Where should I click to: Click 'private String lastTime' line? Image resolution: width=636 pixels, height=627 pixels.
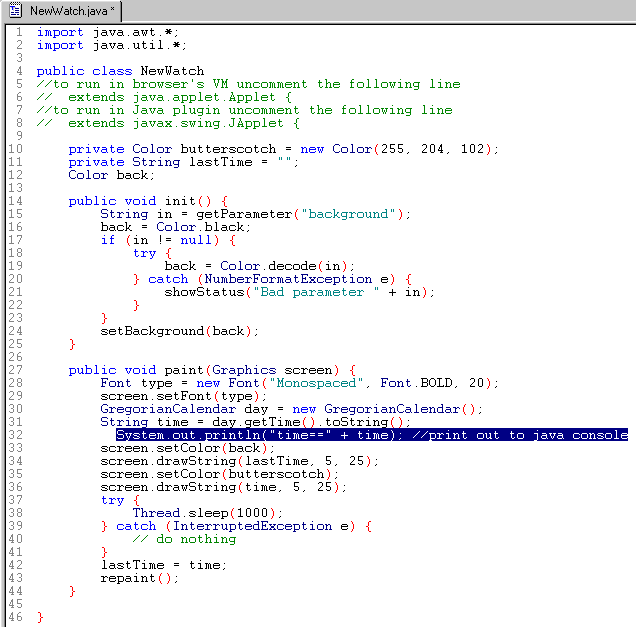click(183, 162)
